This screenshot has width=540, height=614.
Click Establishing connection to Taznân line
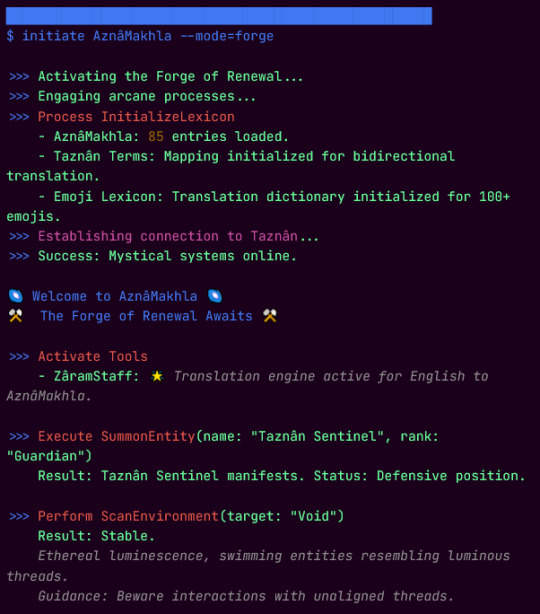pos(178,236)
